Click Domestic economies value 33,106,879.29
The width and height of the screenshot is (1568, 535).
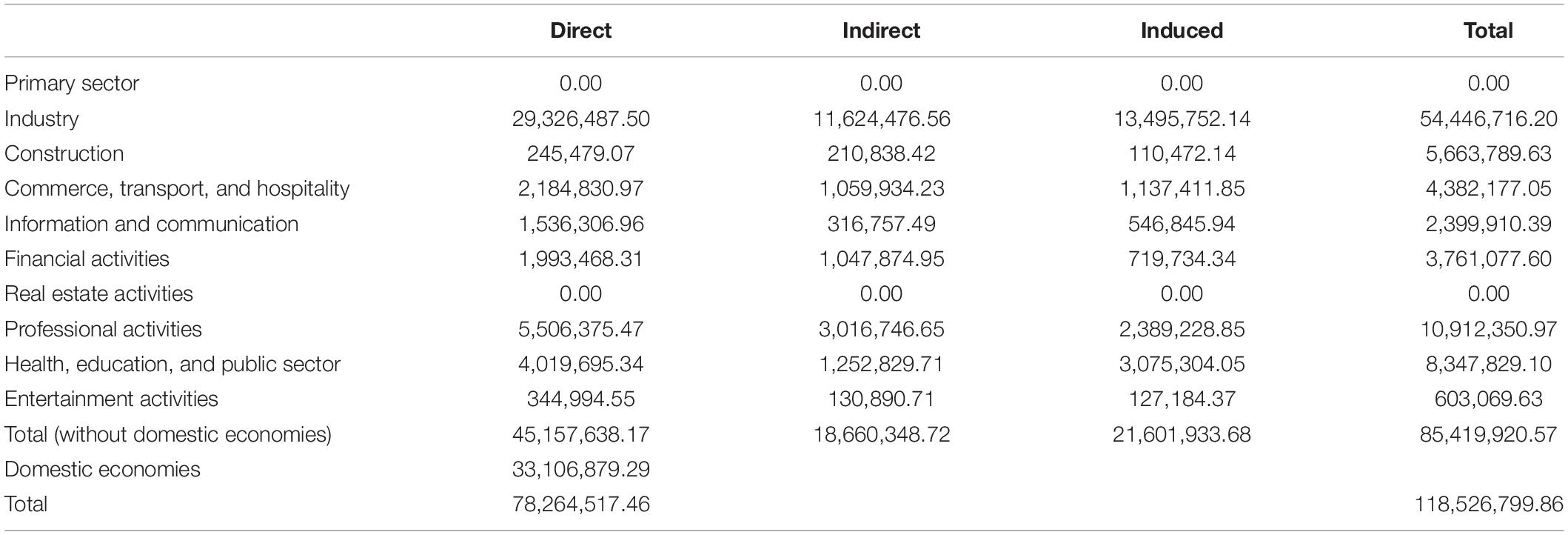[580, 469]
